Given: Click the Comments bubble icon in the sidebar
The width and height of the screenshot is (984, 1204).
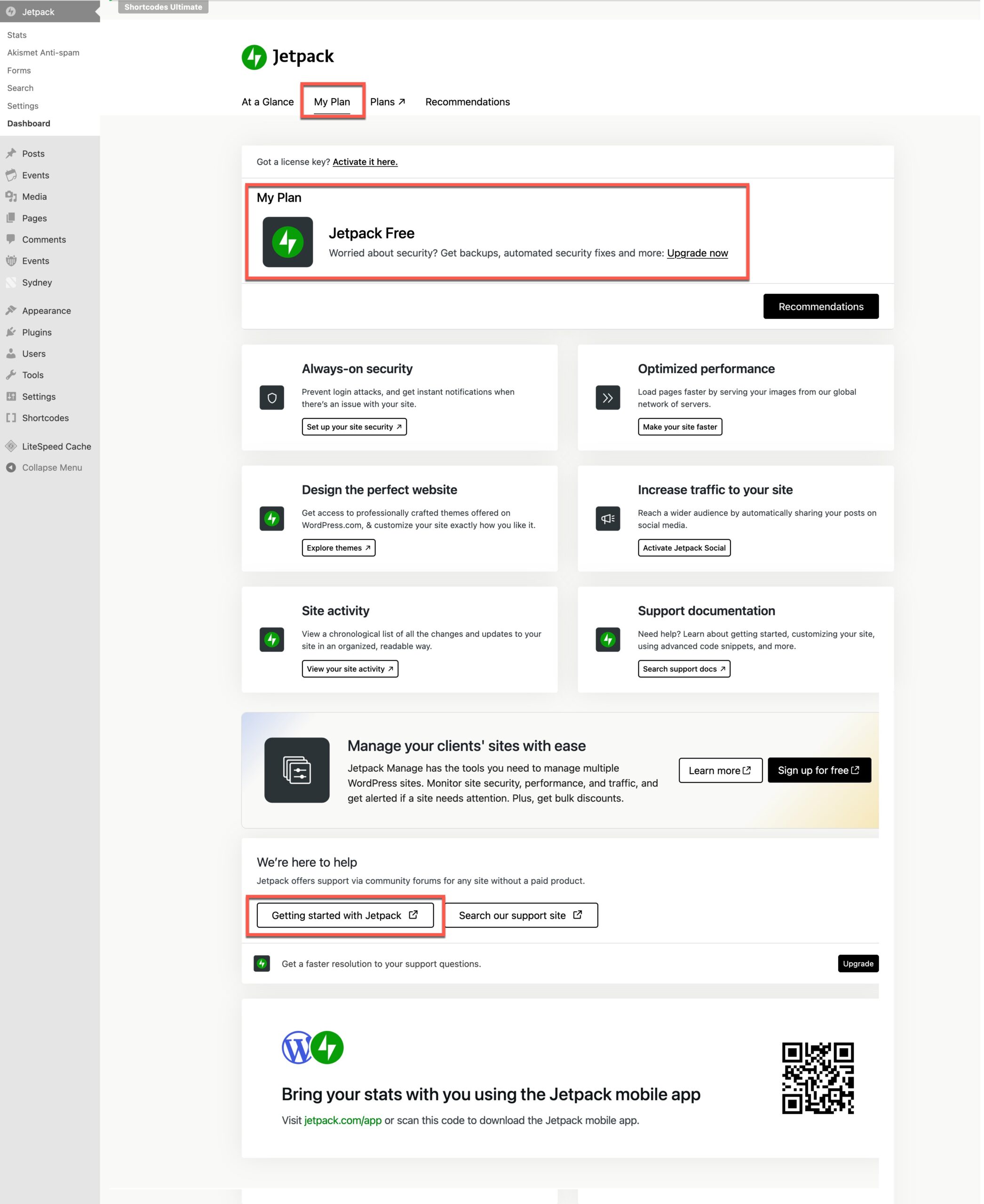Looking at the screenshot, I should click(x=11, y=240).
